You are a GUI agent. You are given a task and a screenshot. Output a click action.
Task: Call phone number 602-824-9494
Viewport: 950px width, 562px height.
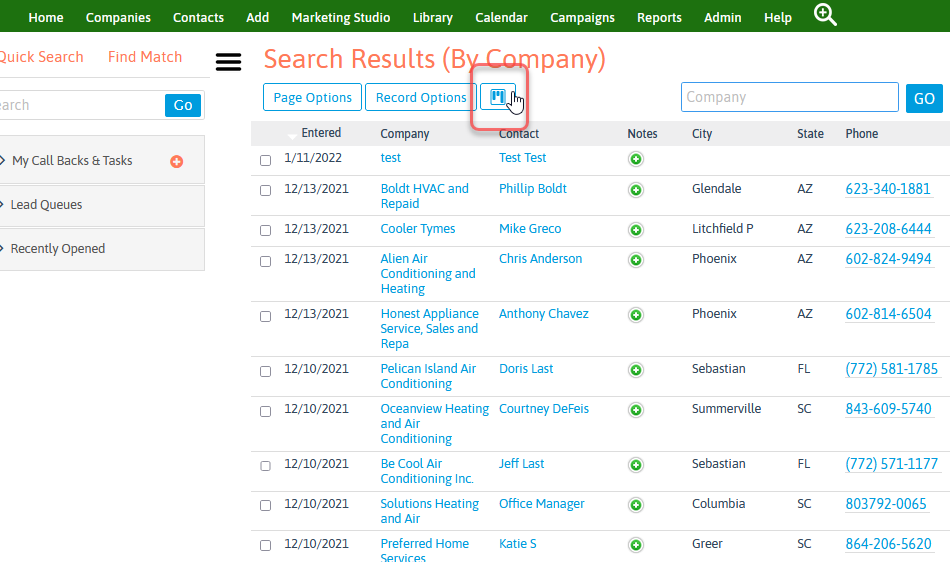[888, 259]
